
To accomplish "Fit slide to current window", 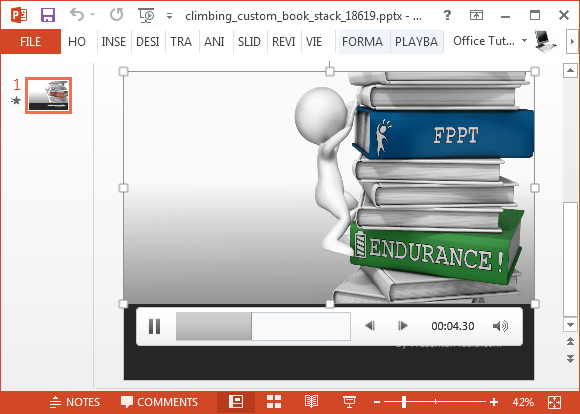I will [554, 402].
